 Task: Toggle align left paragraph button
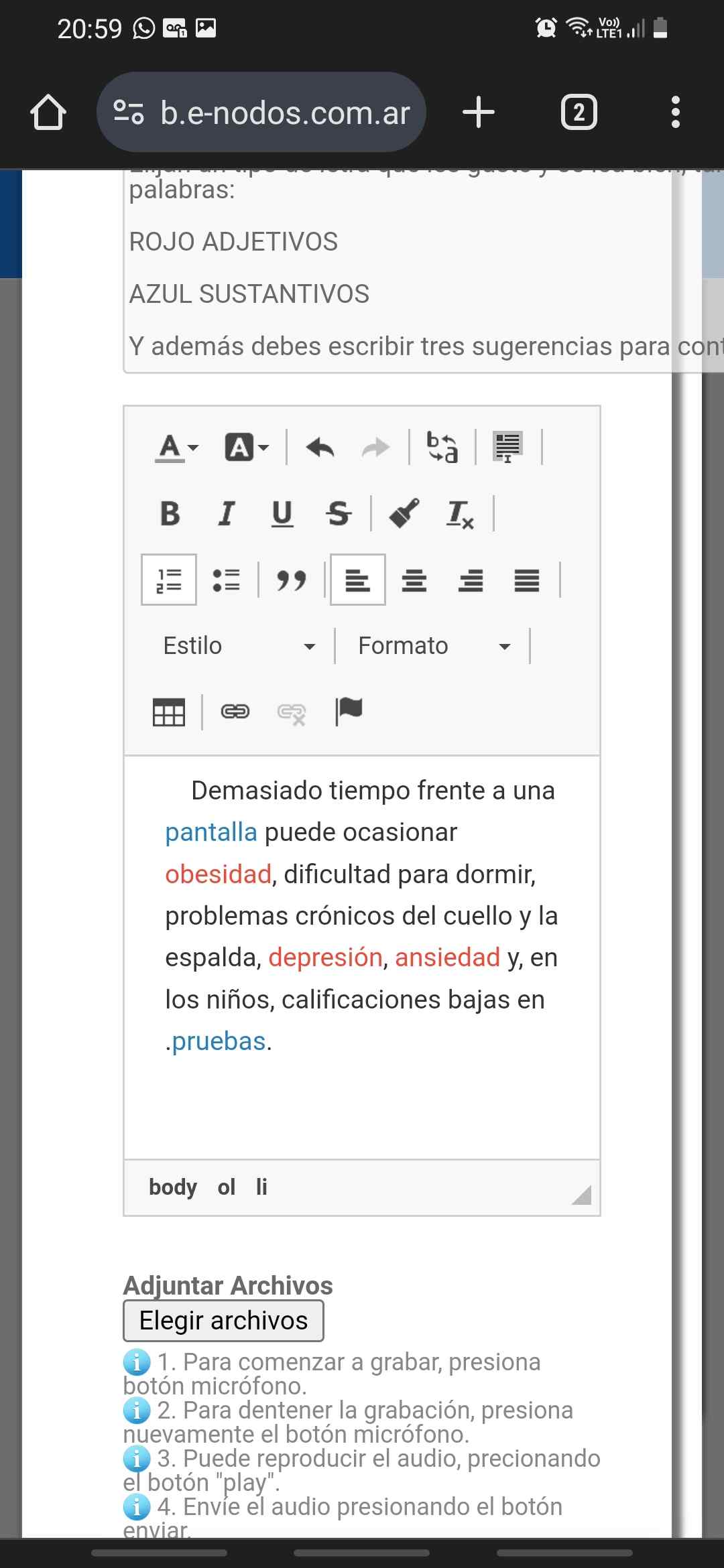pyautogui.click(x=358, y=580)
